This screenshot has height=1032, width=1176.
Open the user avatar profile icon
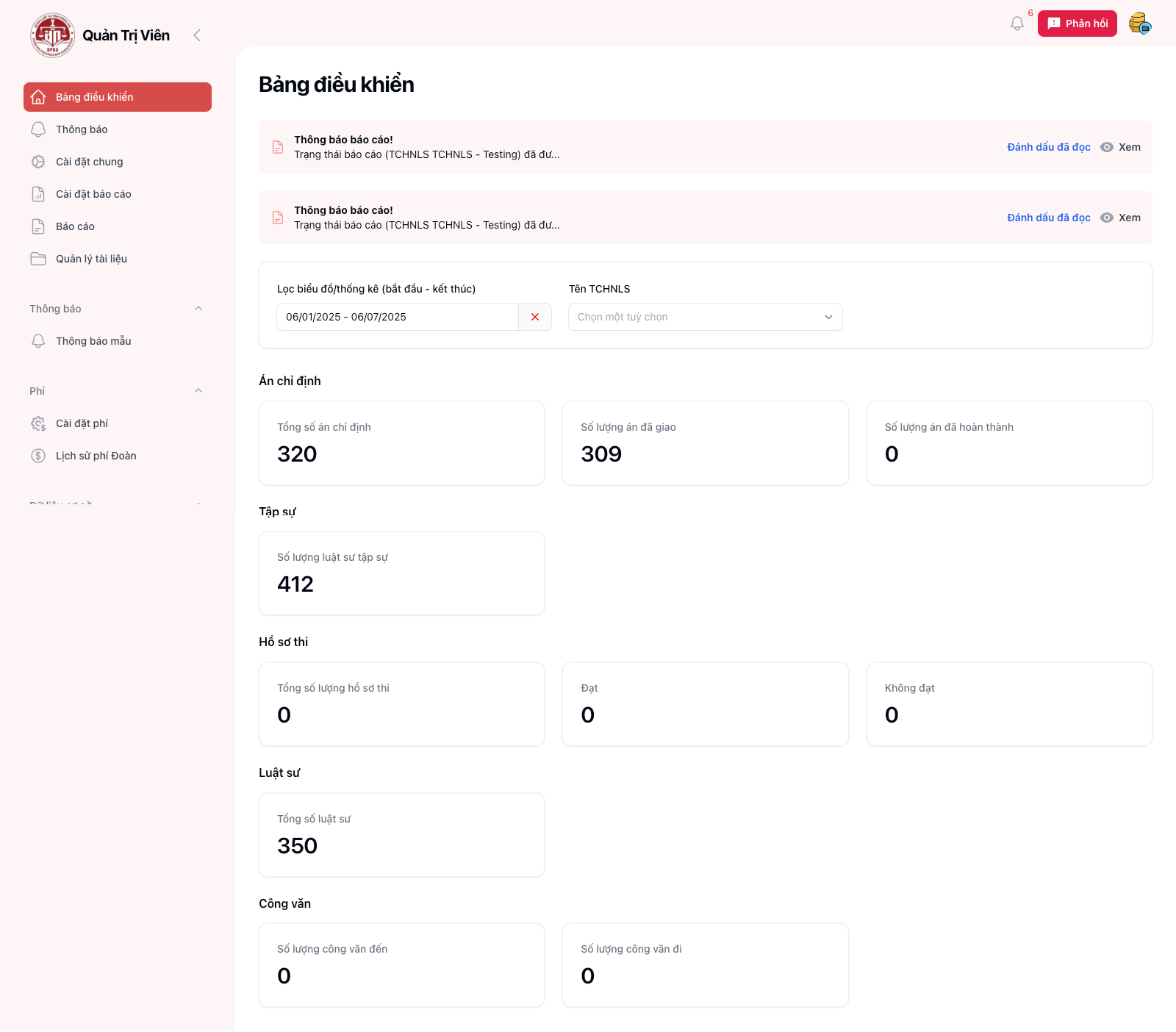point(1140,24)
